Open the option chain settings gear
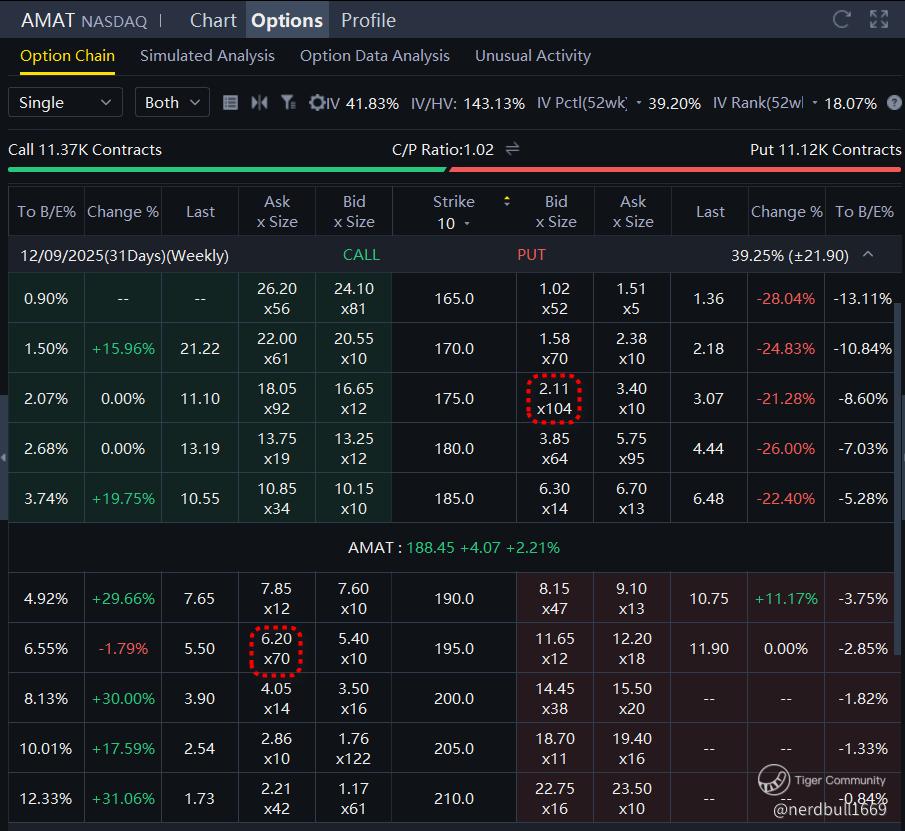This screenshot has height=831, width=905. tap(317, 102)
